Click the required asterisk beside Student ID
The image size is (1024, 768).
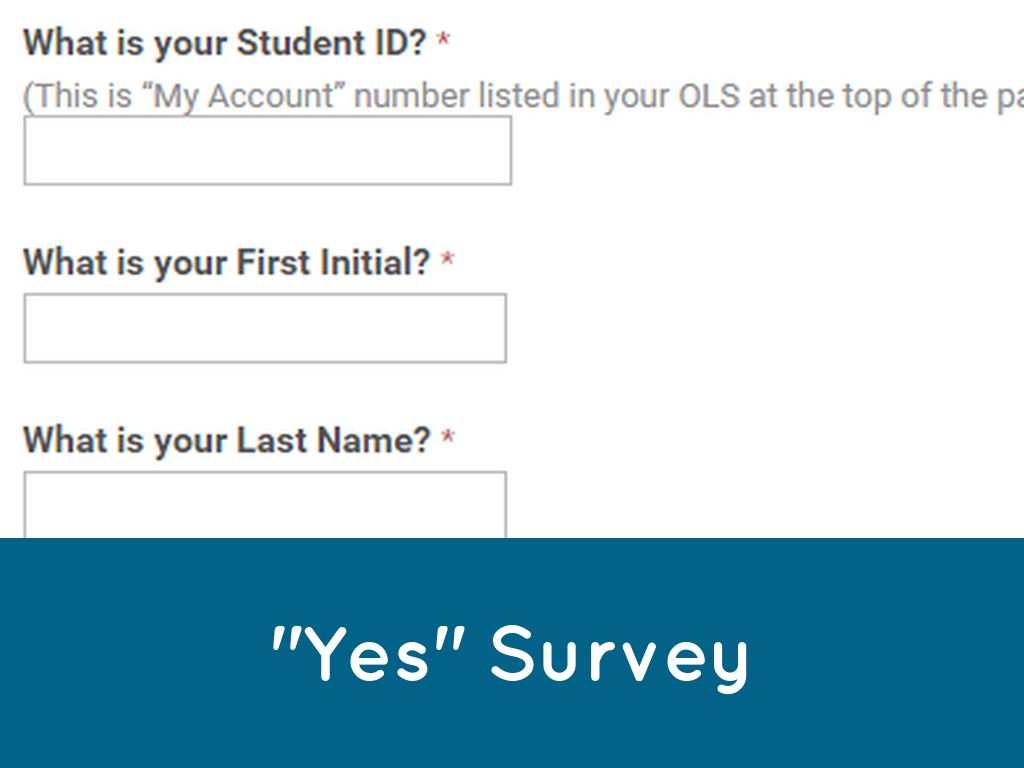pyautogui.click(x=443, y=43)
